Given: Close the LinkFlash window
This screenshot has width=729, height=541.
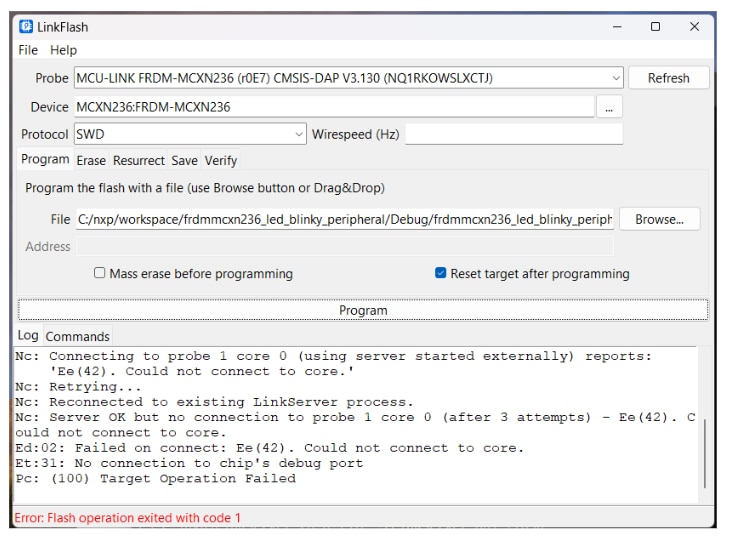Looking at the screenshot, I should tap(695, 27).
